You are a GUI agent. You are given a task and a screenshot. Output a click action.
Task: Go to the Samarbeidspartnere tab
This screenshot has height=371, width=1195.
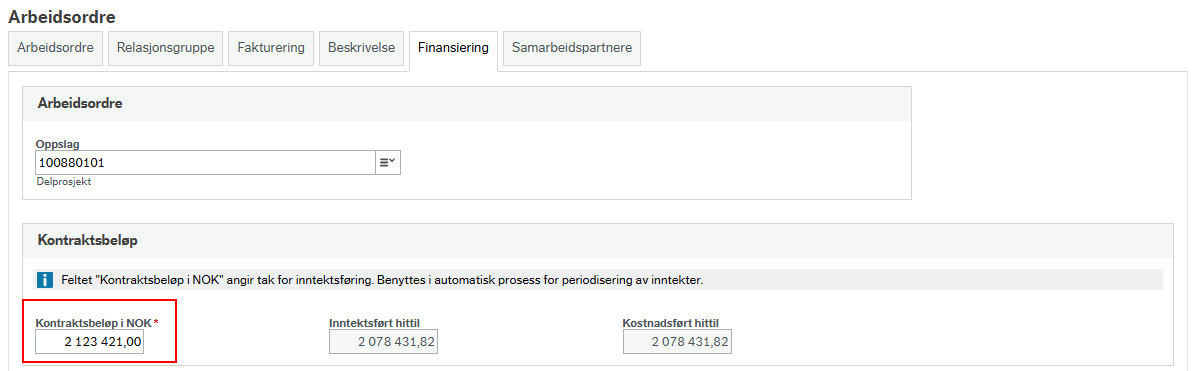click(x=572, y=48)
